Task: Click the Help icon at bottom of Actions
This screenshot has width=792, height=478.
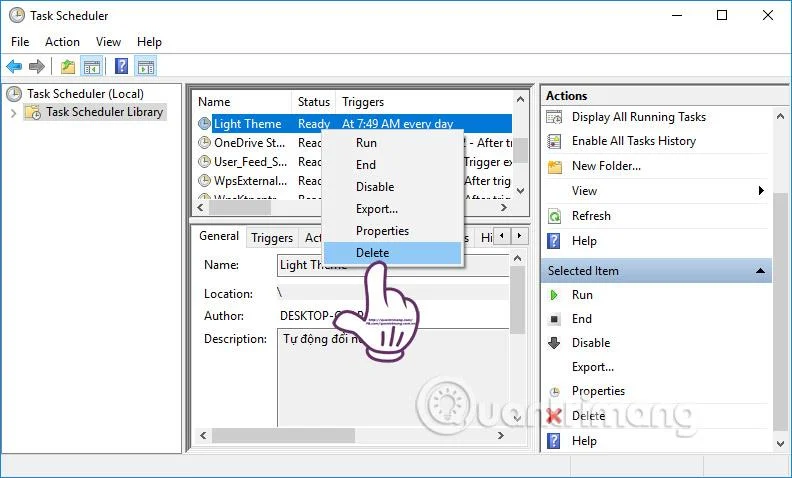Action: pyautogui.click(x=554, y=441)
